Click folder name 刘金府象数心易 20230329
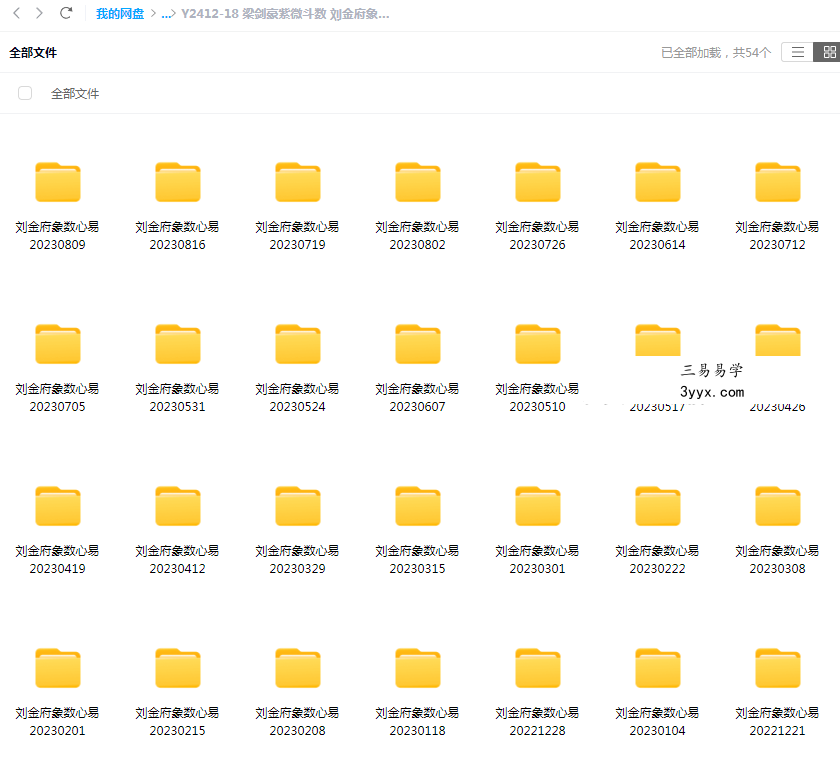840x760 pixels. [x=297, y=560]
